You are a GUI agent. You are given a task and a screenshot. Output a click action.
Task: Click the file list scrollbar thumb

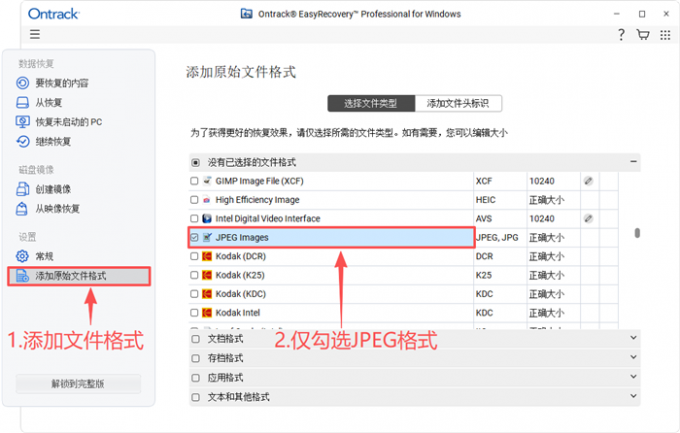point(637,233)
